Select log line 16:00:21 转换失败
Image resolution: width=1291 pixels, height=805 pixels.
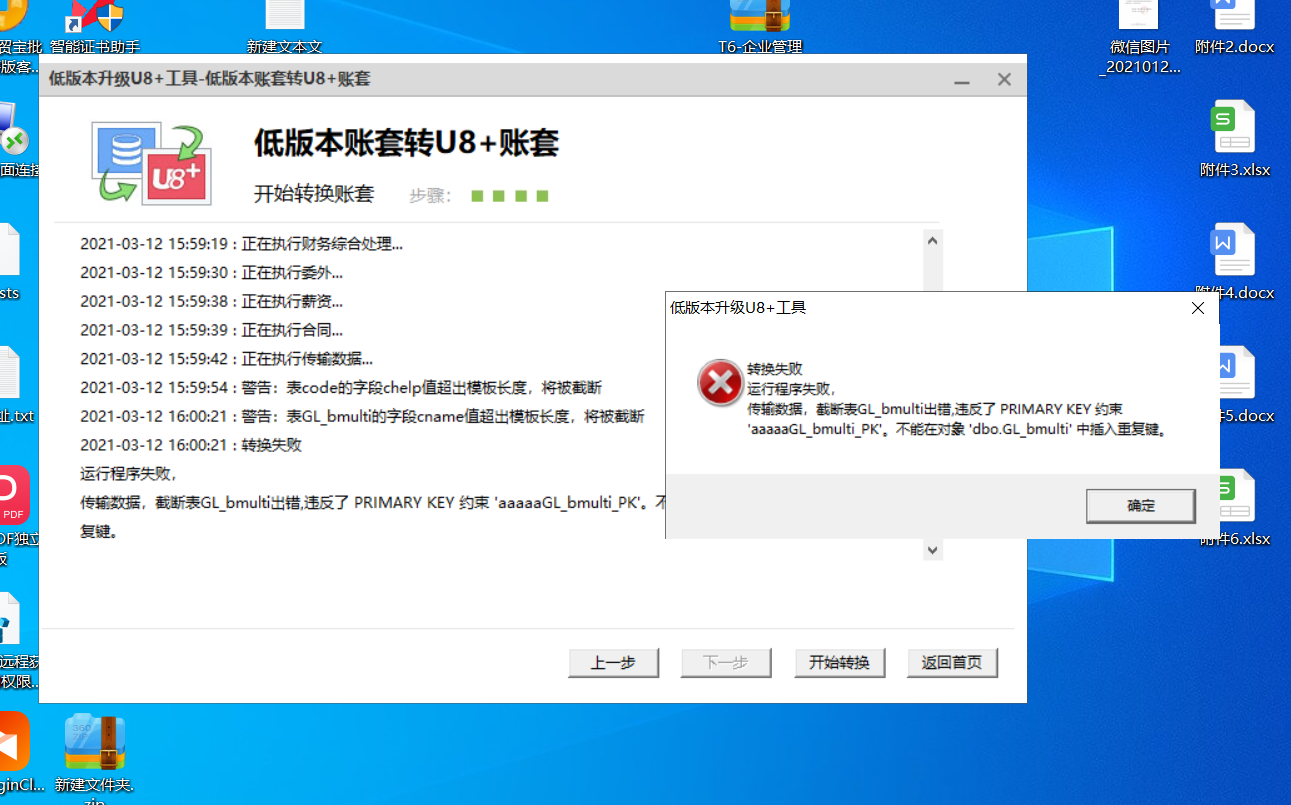point(191,445)
